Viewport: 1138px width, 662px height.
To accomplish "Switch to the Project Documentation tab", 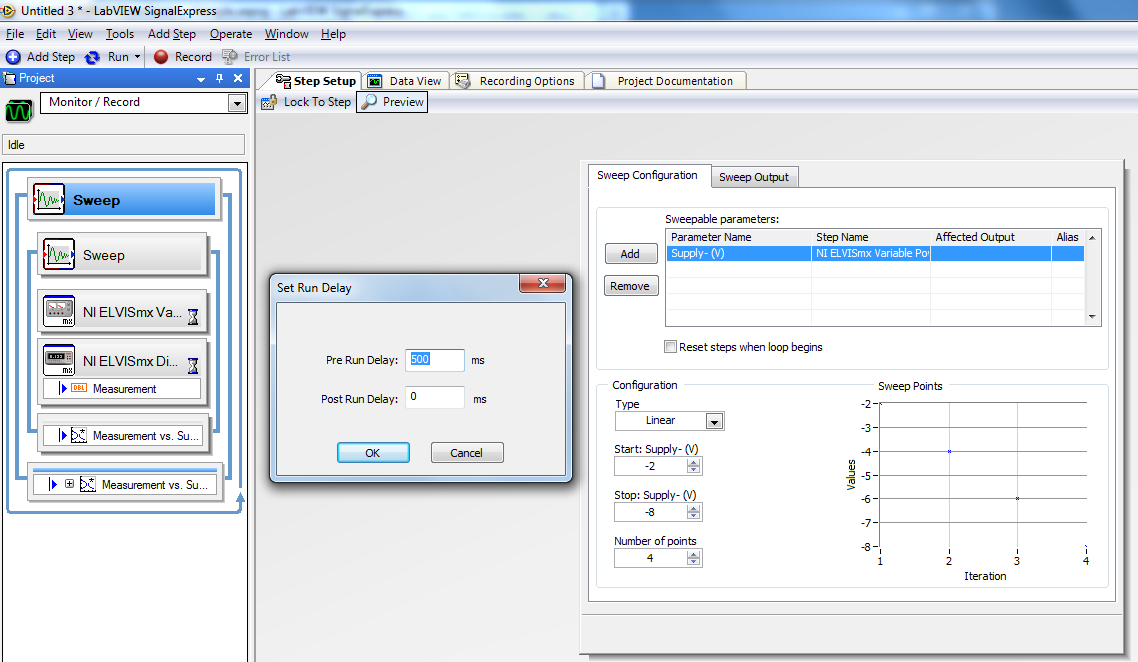I will click(x=666, y=81).
